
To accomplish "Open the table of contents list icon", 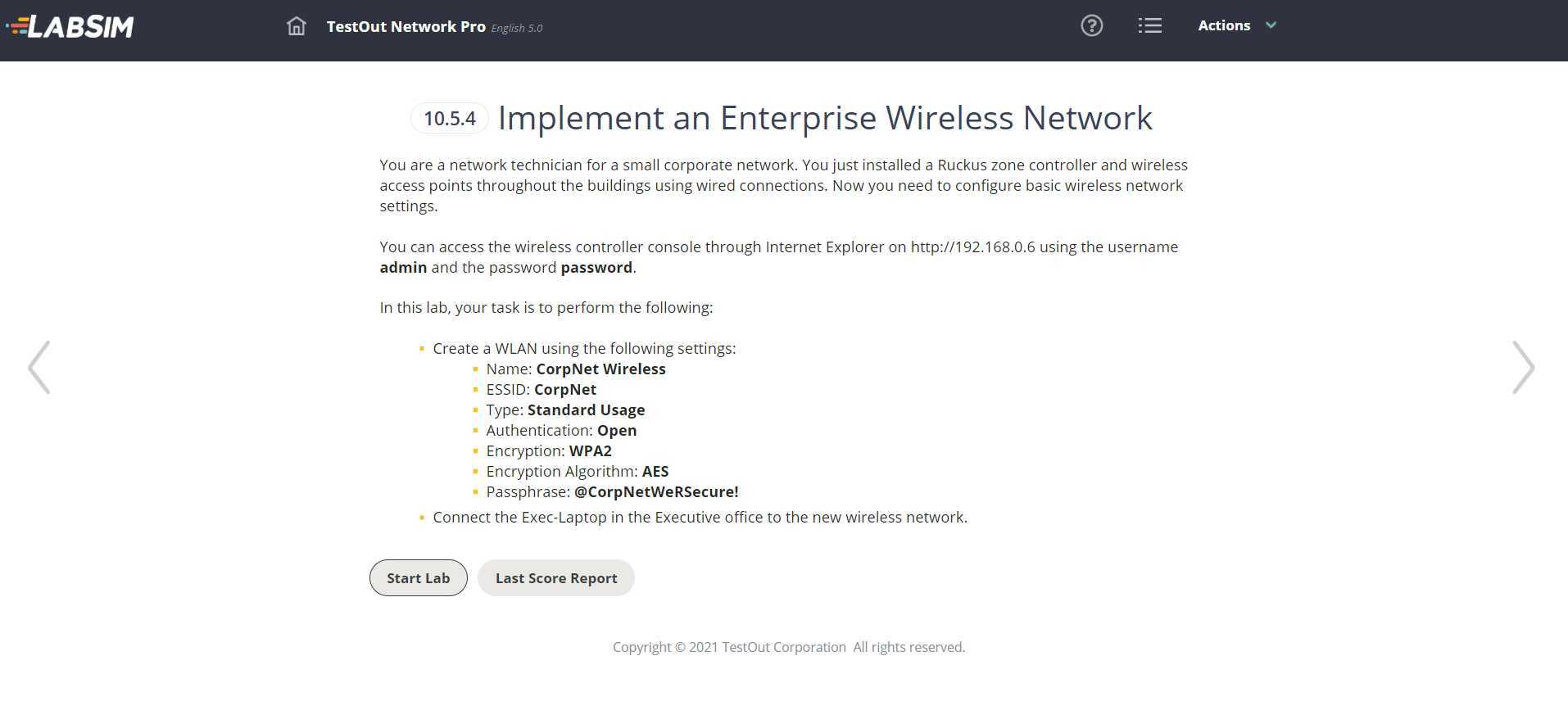I will click(x=1149, y=25).
